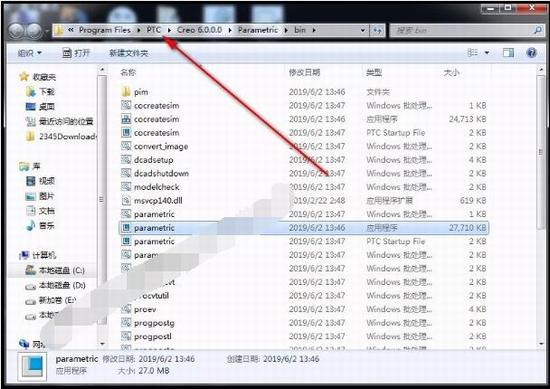Click the 新建文件夹 button
Viewport: 550px width, 389px height.
tap(128, 53)
